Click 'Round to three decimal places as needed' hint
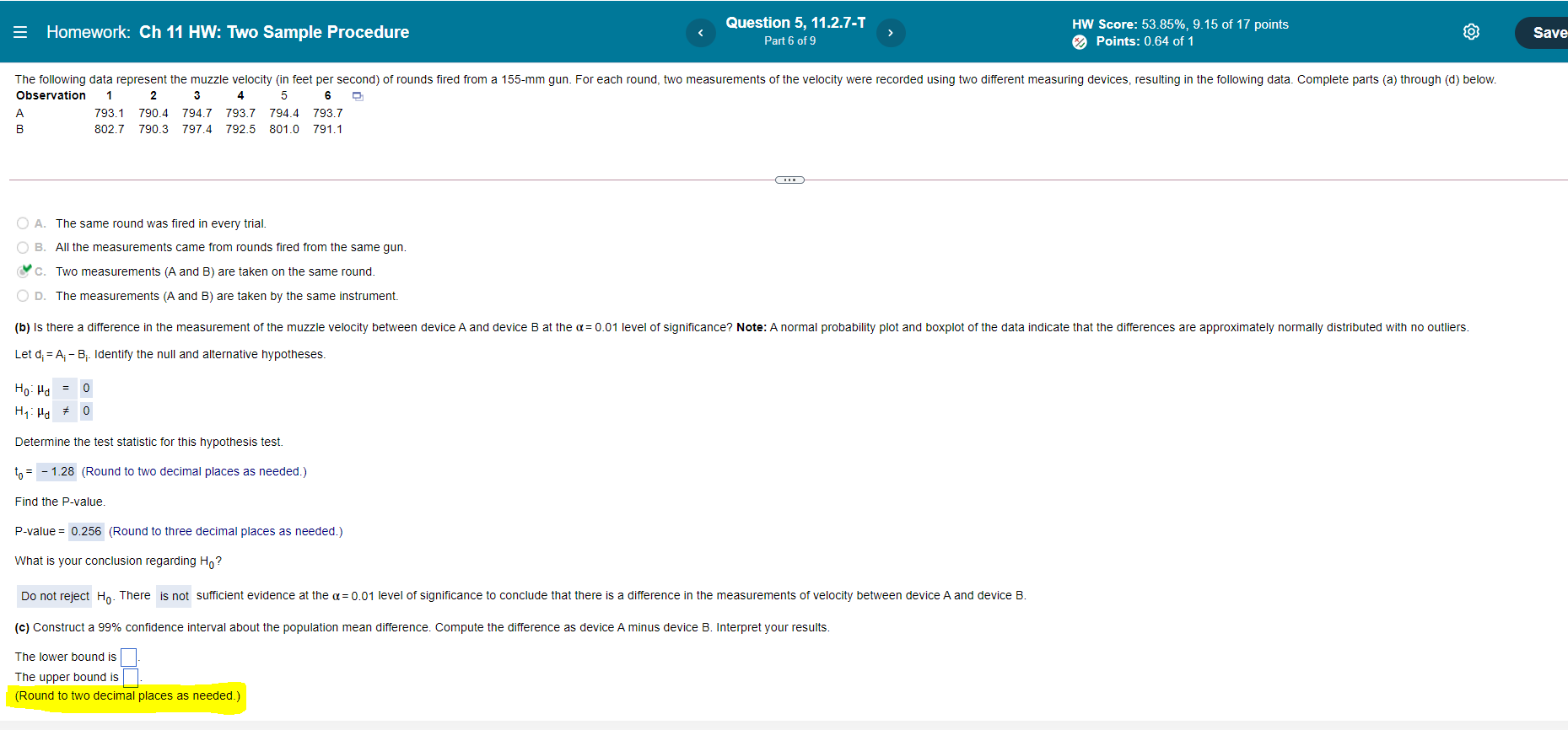Image resolution: width=1568 pixels, height=730 pixels. pos(226,531)
